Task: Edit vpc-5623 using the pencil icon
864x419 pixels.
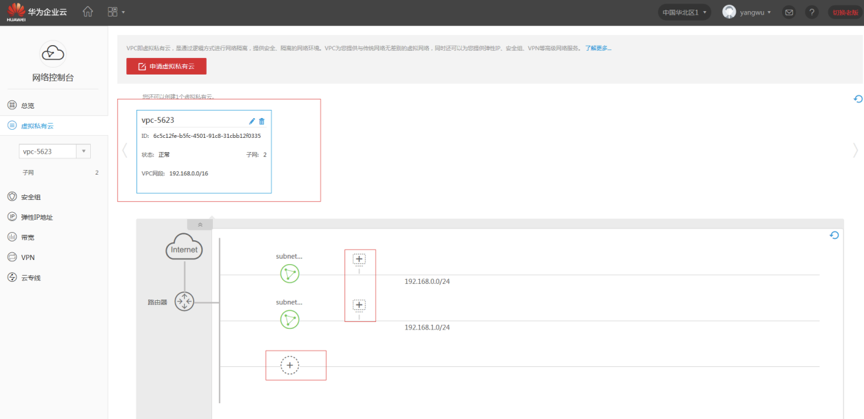Action: [x=252, y=121]
